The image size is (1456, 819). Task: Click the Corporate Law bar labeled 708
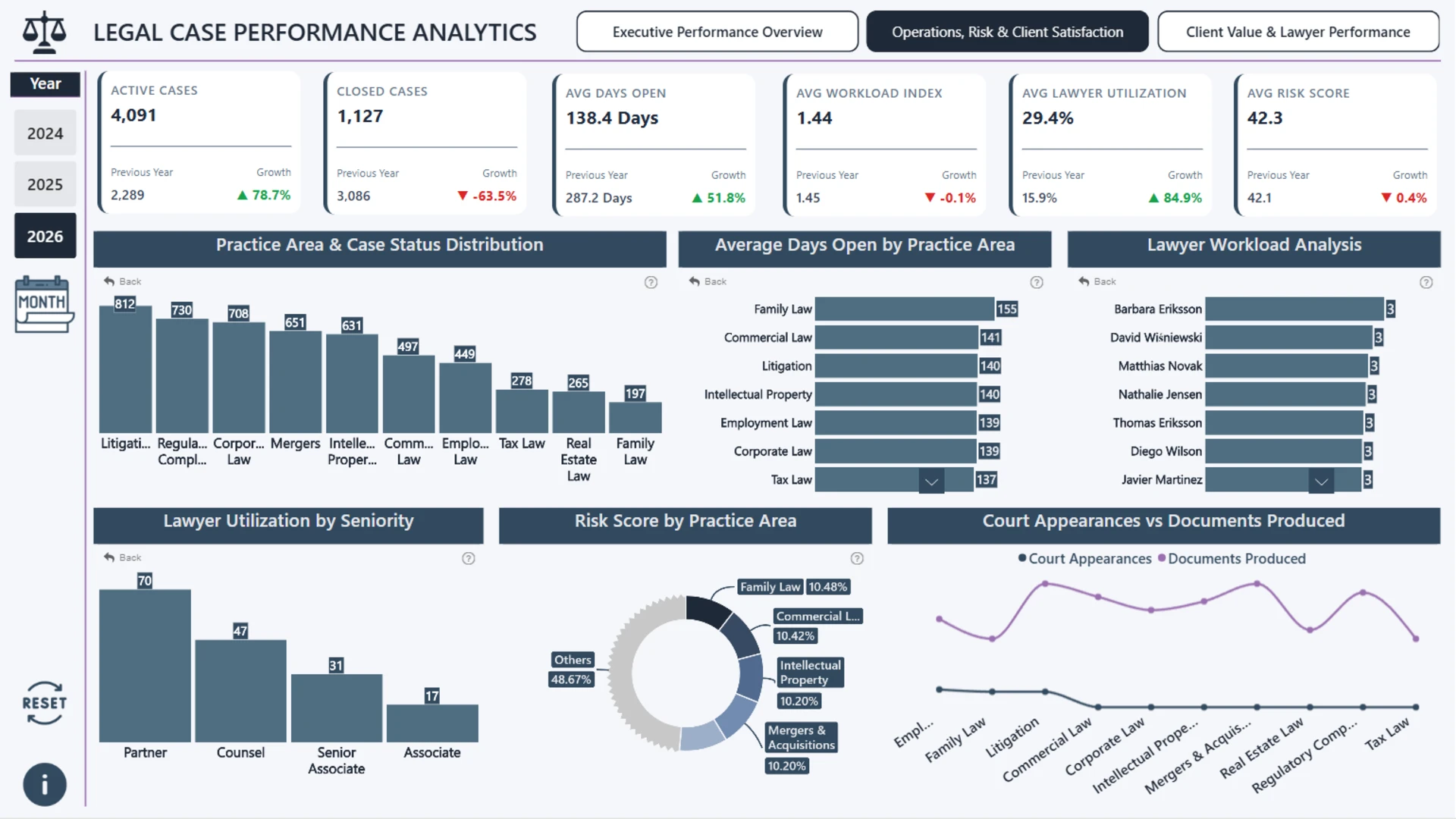point(239,378)
